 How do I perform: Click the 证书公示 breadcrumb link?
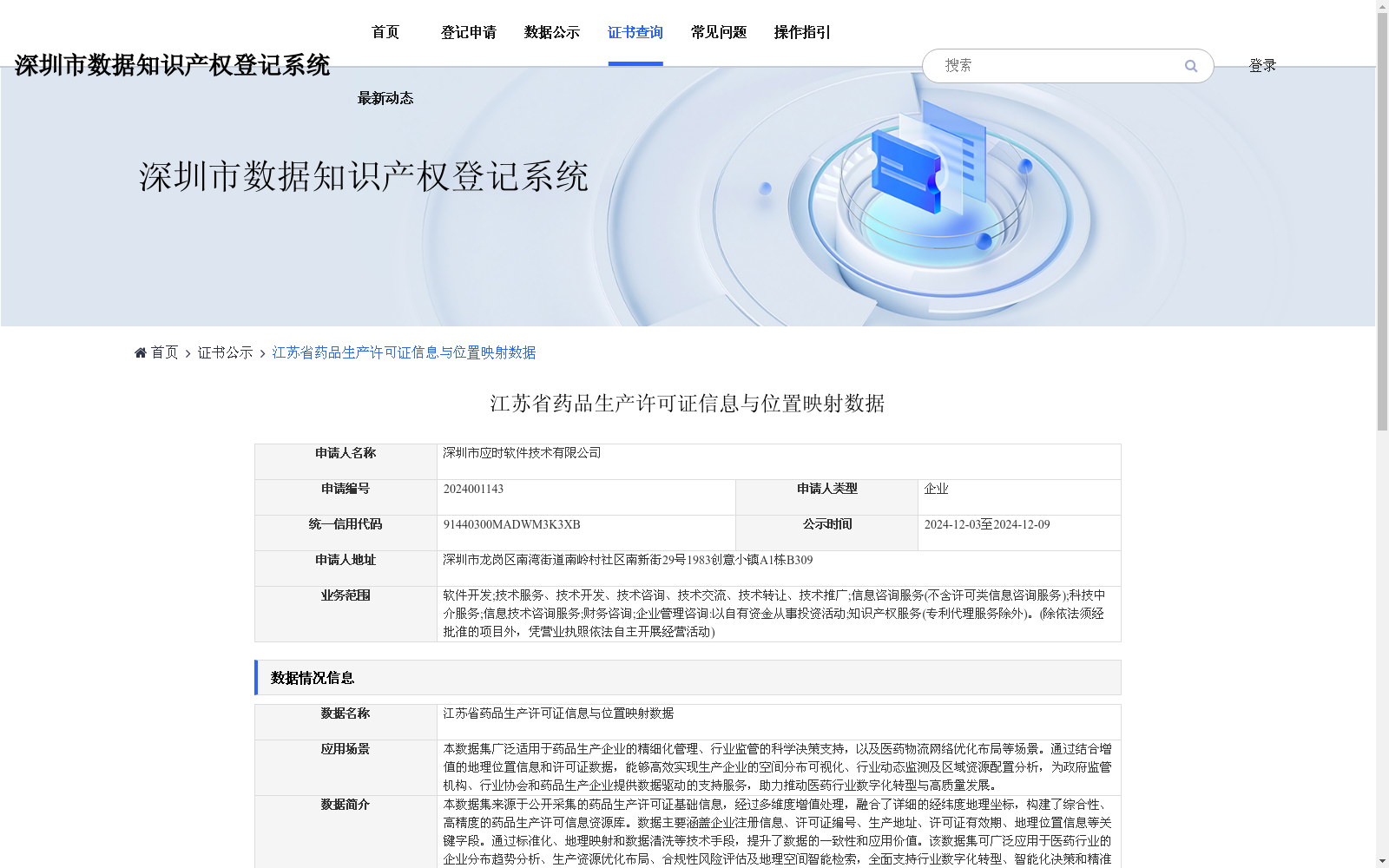[226, 352]
